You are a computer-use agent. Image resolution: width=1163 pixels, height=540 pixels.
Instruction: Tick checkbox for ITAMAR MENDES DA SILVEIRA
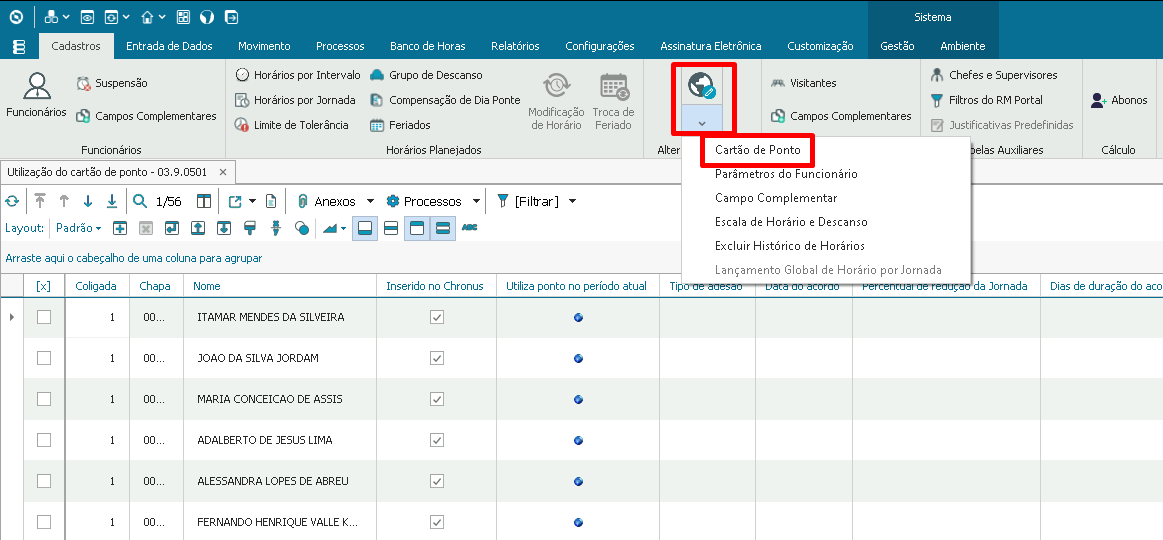44,317
